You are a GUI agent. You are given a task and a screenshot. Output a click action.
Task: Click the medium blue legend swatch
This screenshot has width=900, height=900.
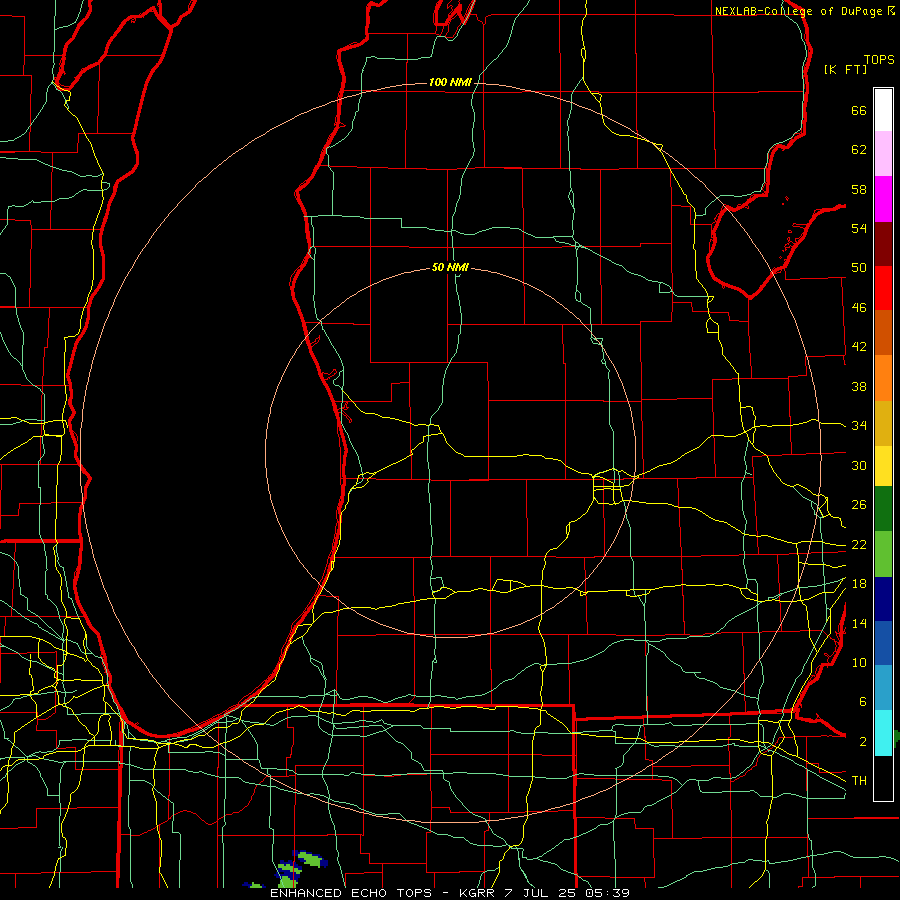(883, 643)
